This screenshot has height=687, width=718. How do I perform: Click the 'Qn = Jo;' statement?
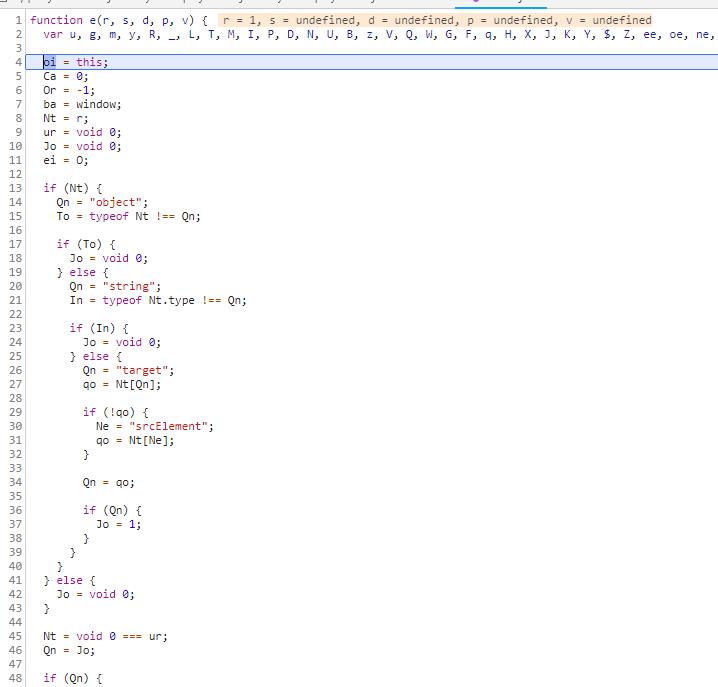[69, 650]
